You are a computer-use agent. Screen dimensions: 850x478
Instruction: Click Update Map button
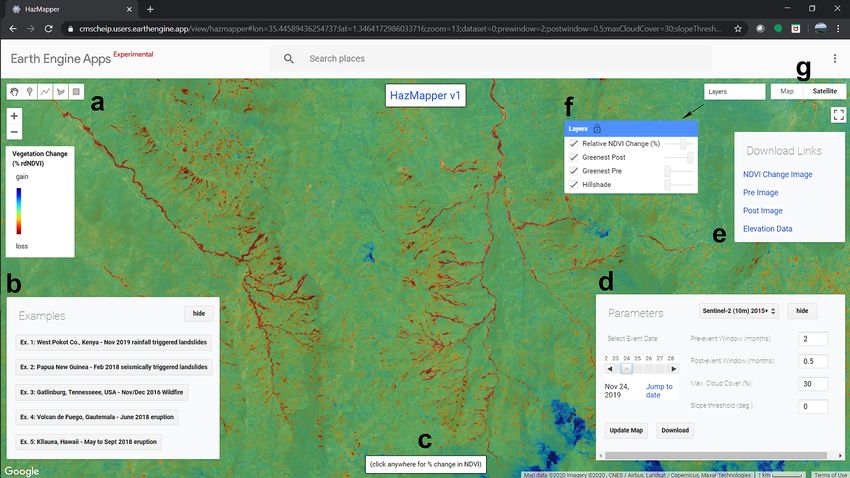[626, 430]
